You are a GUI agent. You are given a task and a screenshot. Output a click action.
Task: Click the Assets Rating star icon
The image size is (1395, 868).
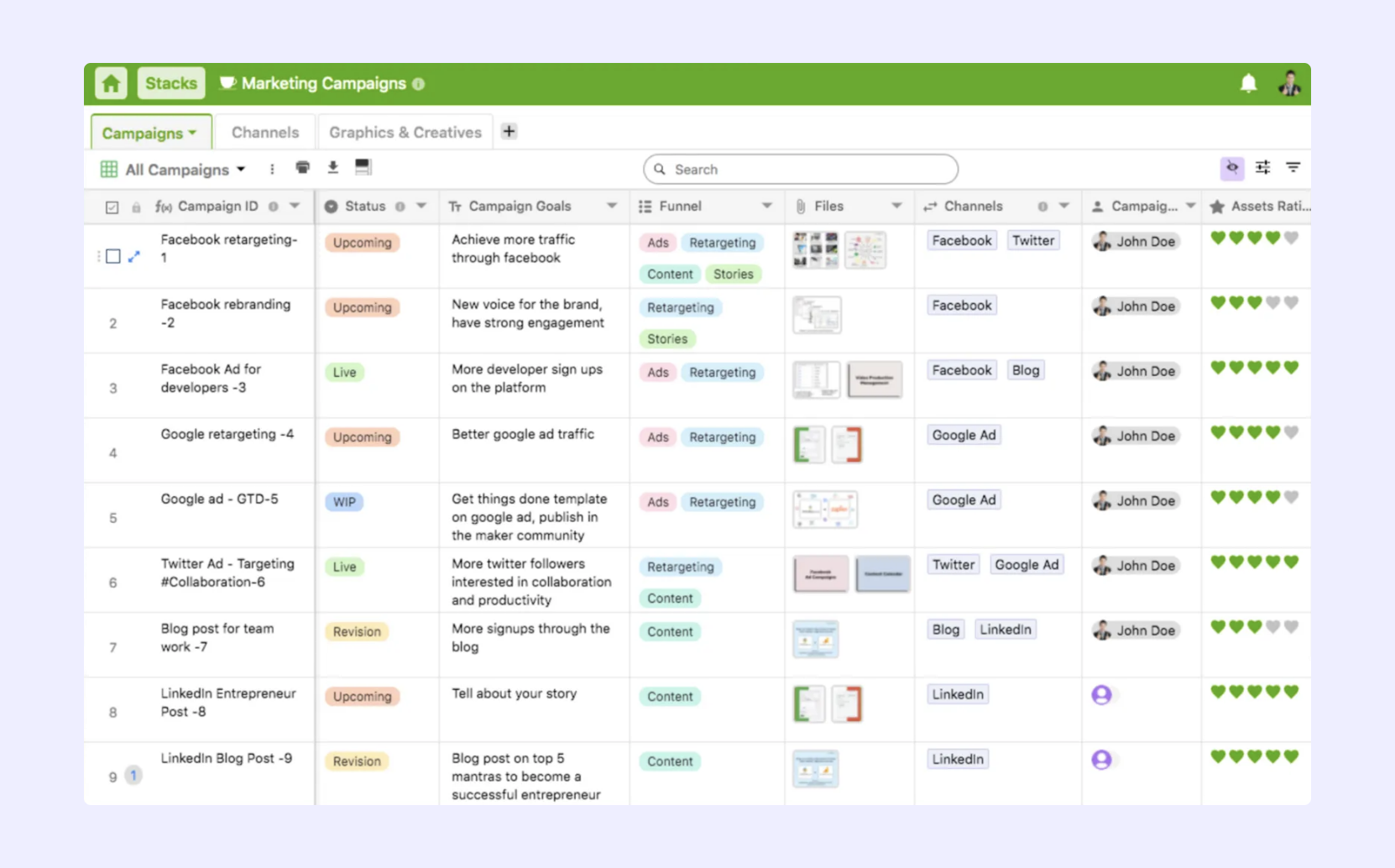[1216, 207]
